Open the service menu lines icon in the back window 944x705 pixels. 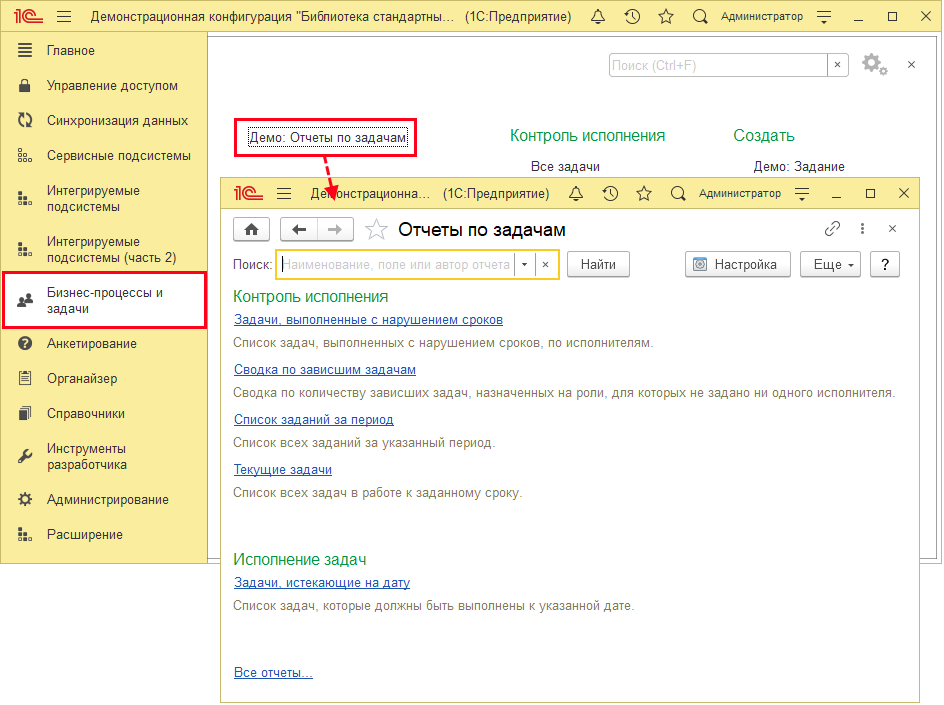pos(824,17)
